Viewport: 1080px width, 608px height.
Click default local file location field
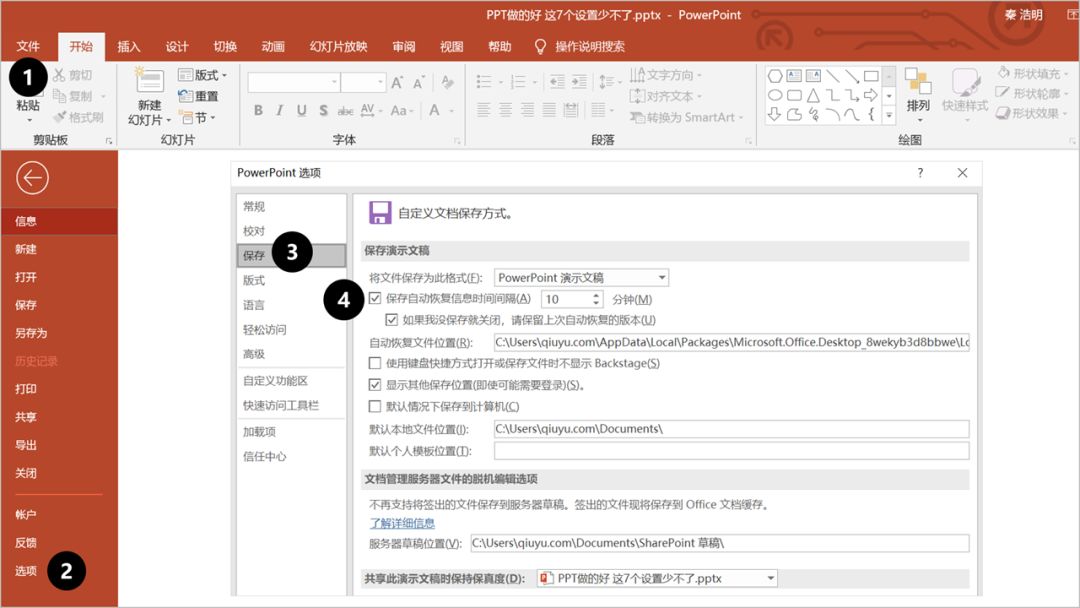point(731,429)
